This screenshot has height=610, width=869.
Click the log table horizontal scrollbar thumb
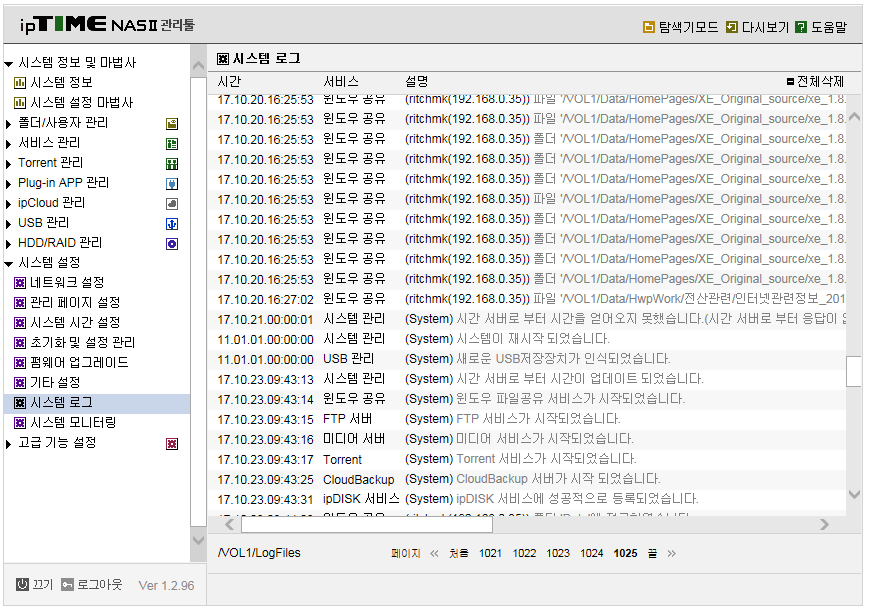click(x=367, y=524)
